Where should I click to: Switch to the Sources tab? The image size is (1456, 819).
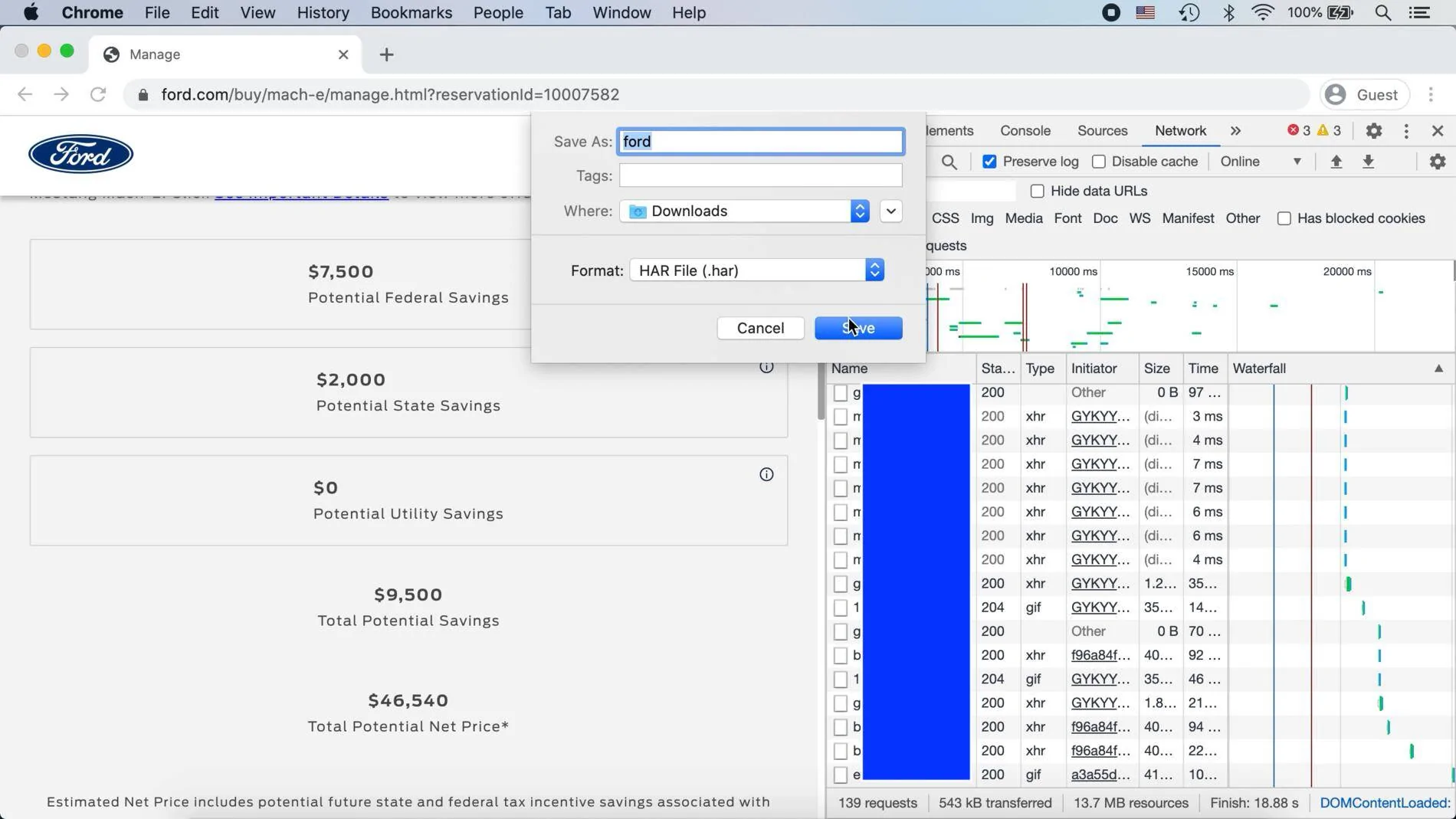coord(1102,131)
